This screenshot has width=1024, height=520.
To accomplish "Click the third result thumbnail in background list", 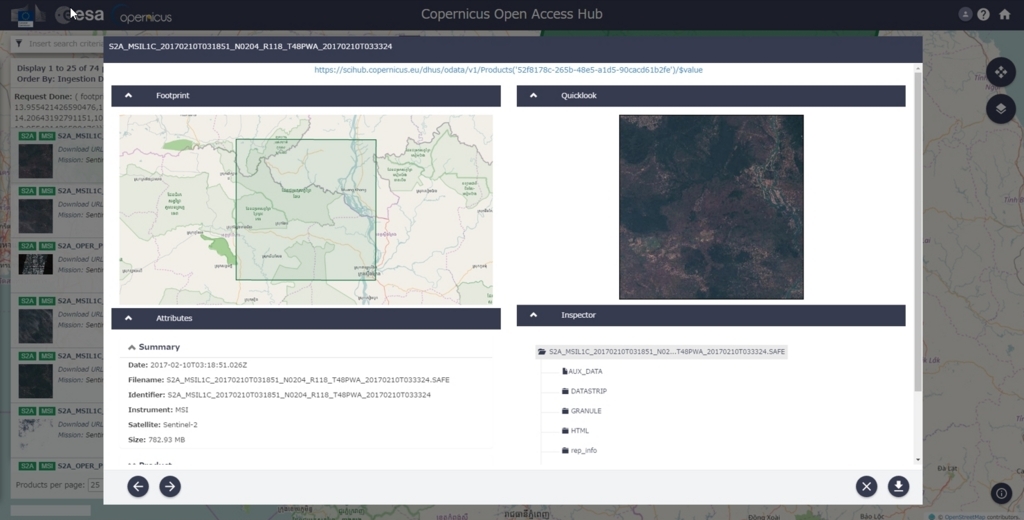I will click(35, 264).
